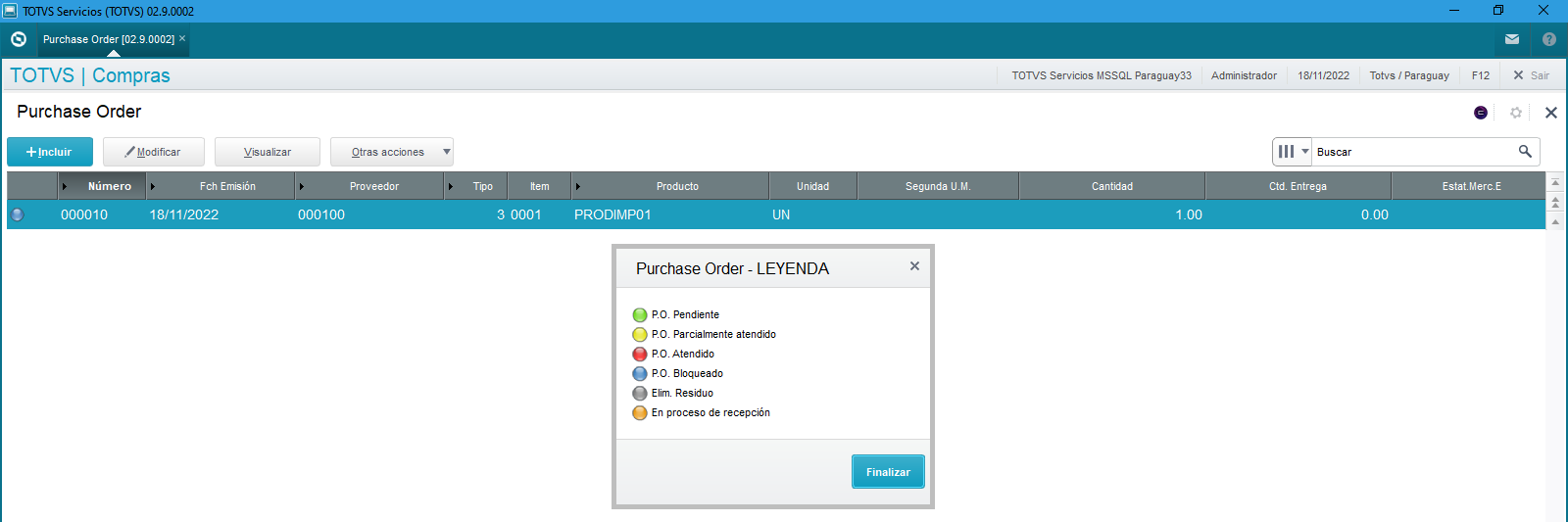Click the Totvs / Paraguay company label
This screenshot has width=1568, height=522.
(1409, 75)
